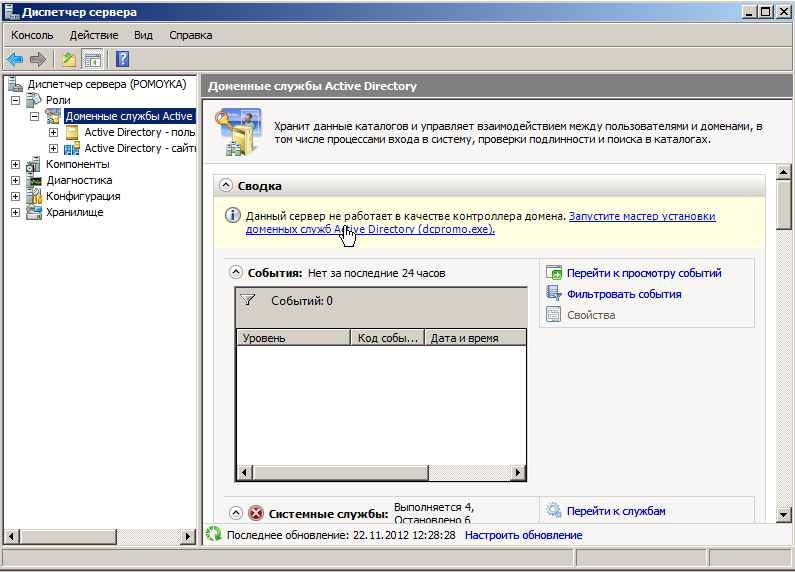795x572 pixels.
Task: Click the Компоненты node icon
Action: (33, 164)
